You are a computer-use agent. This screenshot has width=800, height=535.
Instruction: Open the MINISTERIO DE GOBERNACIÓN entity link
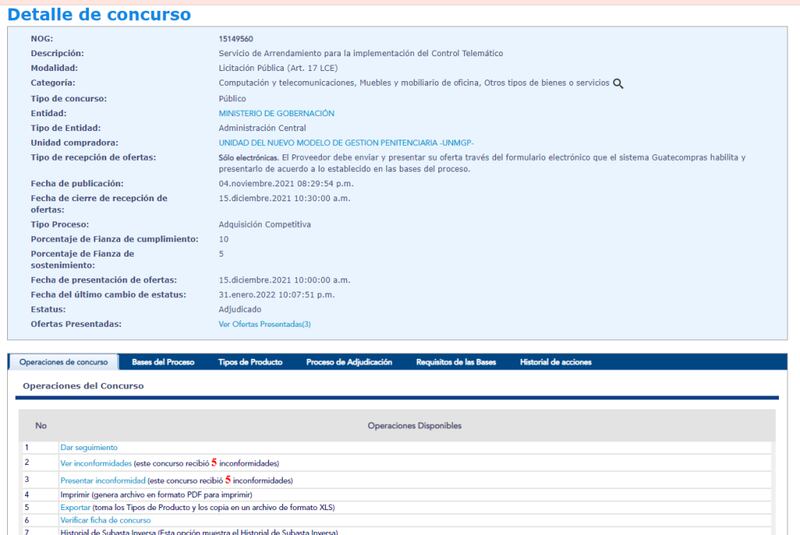coord(276,114)
